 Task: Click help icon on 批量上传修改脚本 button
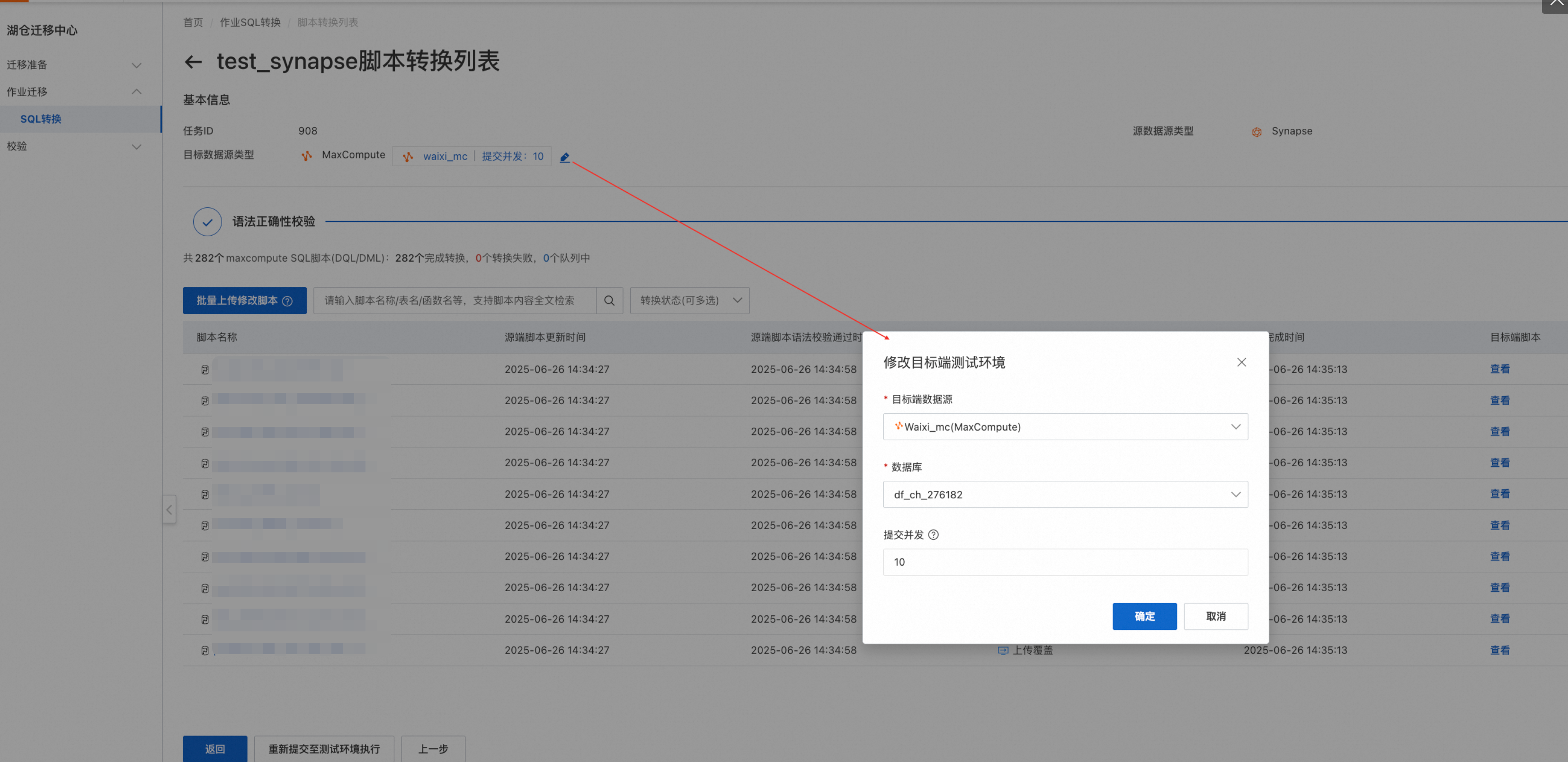coord(287,301)
